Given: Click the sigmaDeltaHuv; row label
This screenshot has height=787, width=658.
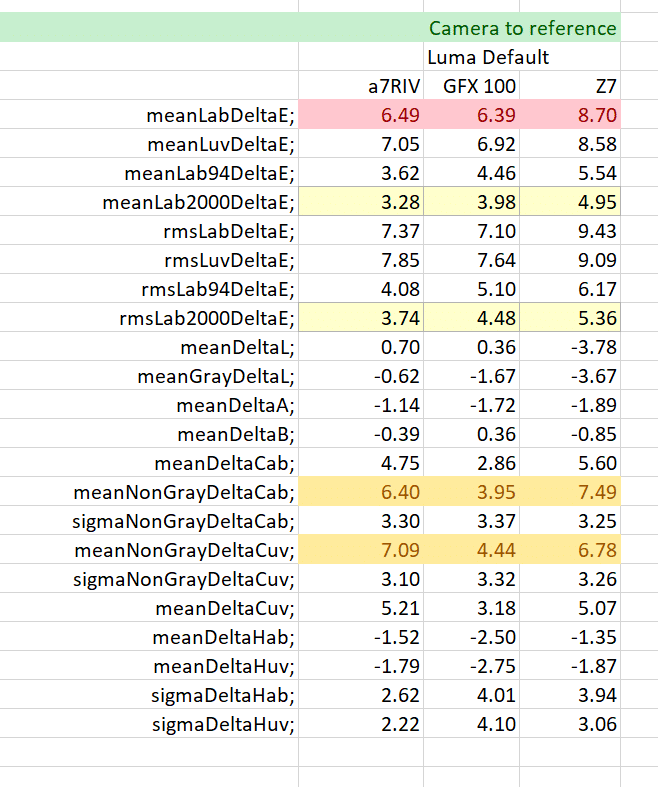Looking at the screenshot, I should (x=224, y=725).
